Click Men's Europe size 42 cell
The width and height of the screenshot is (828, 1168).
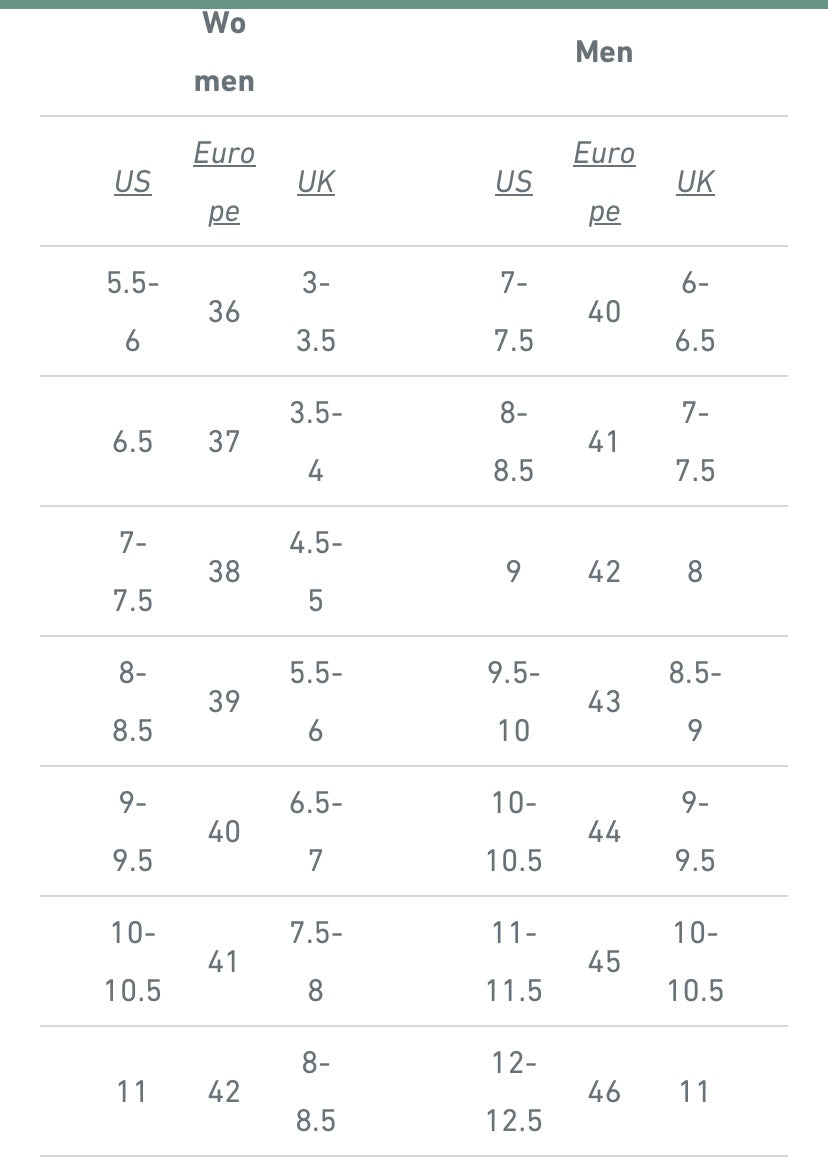pyautogui.click(x=604, y=572)
